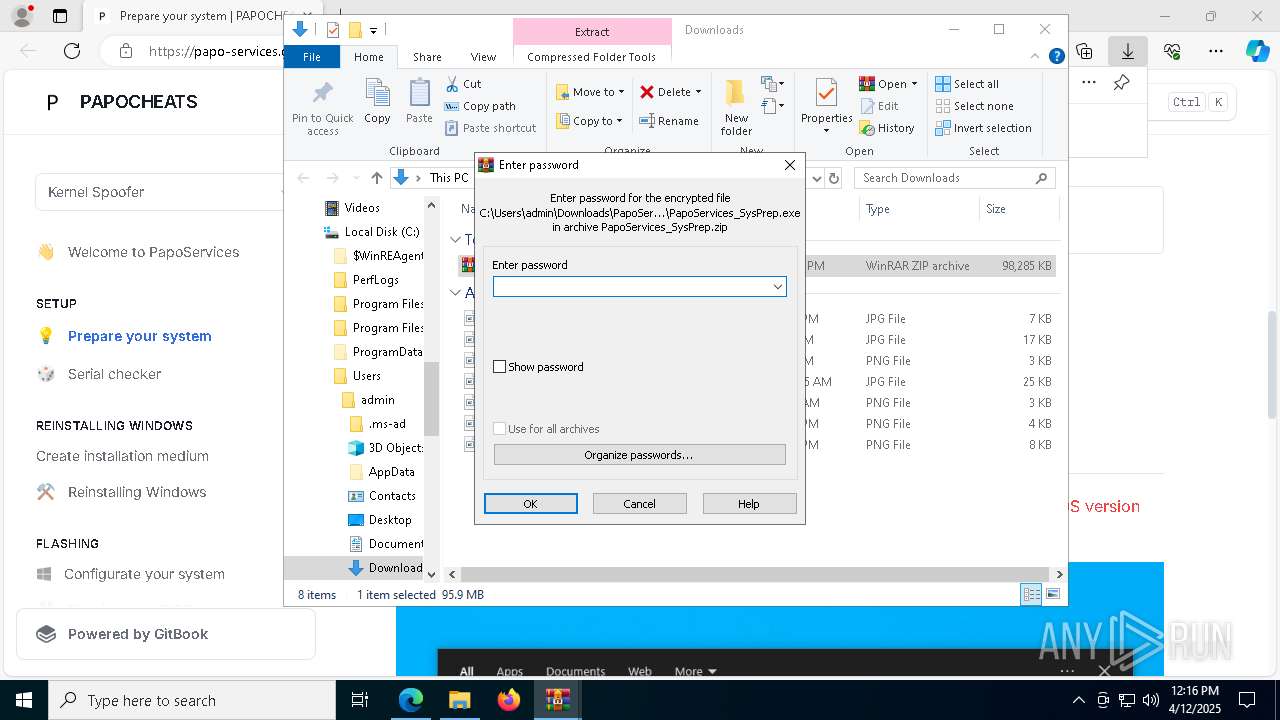
Task: Expand the Enter password combo dropdown
Action: coord(777,287)
